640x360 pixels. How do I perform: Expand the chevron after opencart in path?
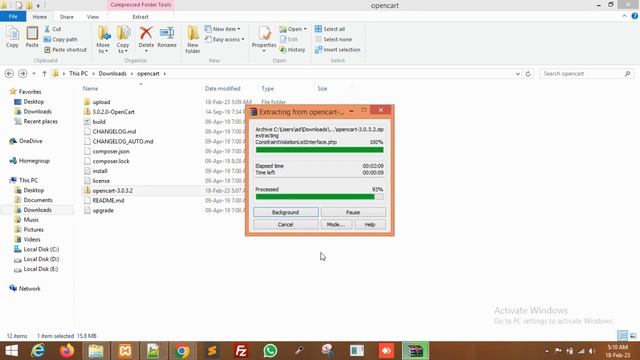164,74
